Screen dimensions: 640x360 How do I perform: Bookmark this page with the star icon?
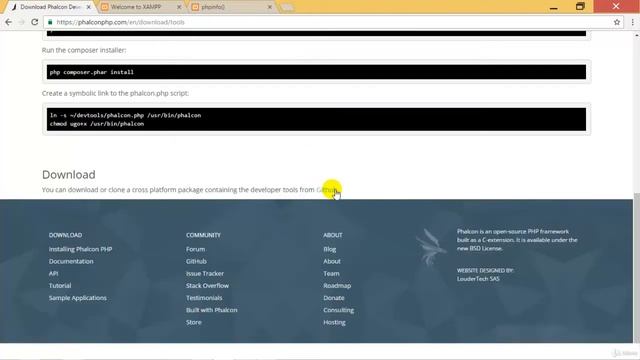[x=617, y=22]
